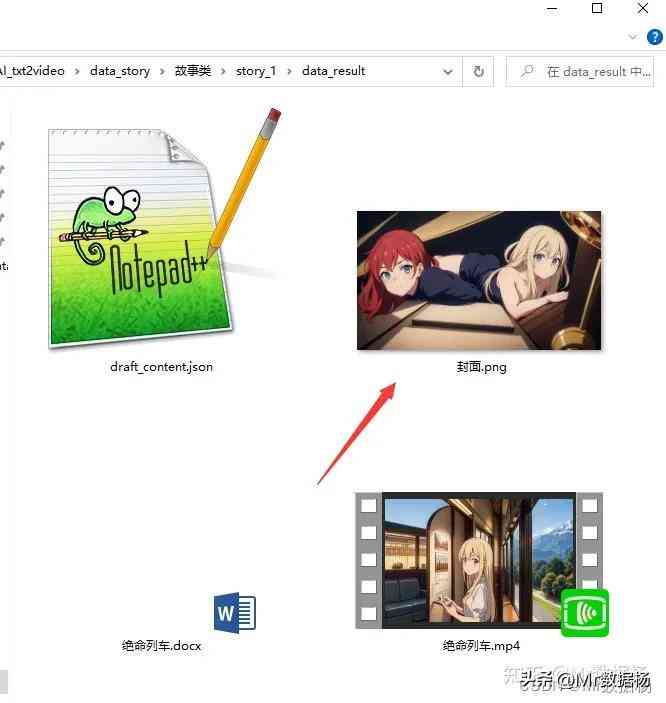Click data_result in the breadcrumb path

click(334, 71)
